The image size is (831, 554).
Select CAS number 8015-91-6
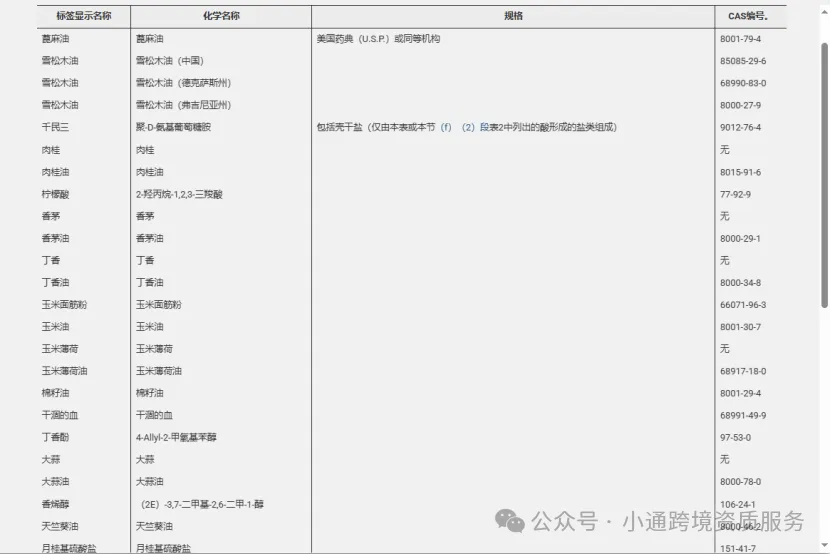(740, 172)
